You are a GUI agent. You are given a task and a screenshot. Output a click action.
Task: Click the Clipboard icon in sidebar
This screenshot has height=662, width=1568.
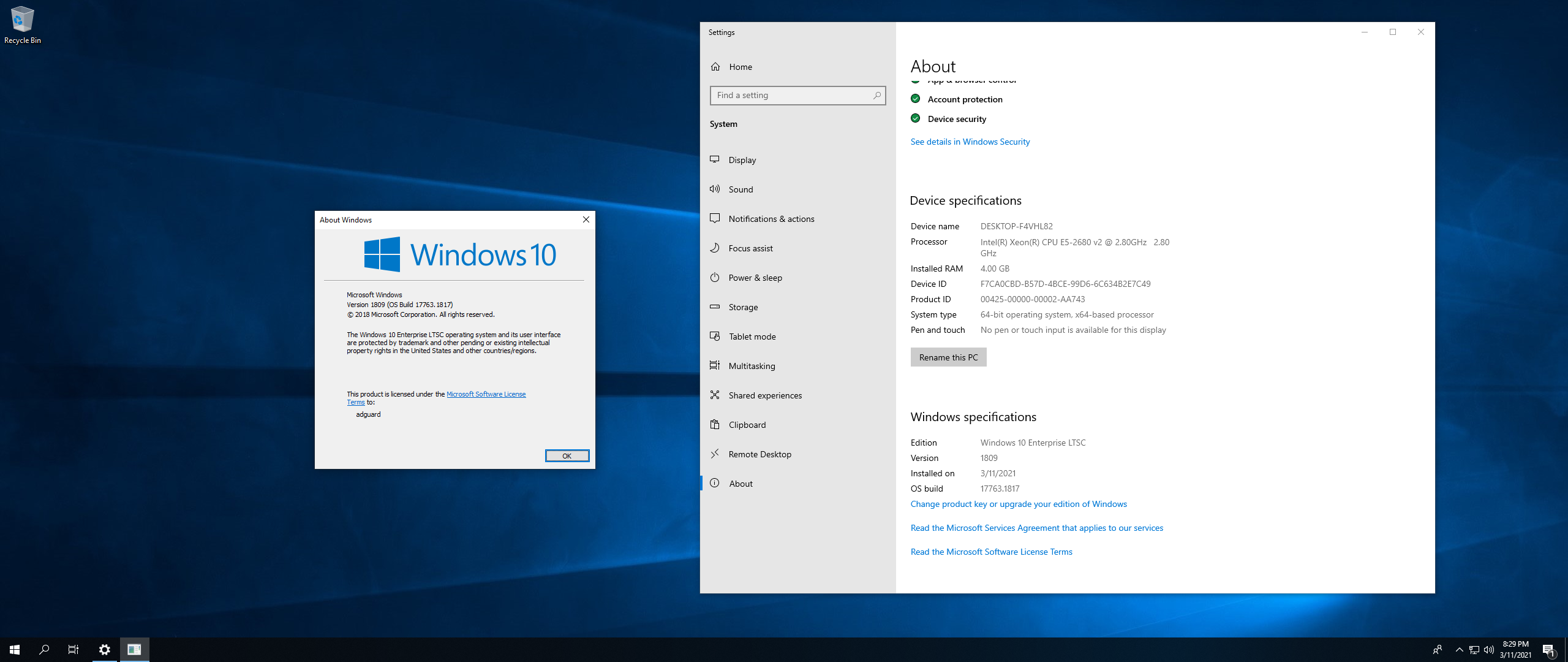click(715, 424)
